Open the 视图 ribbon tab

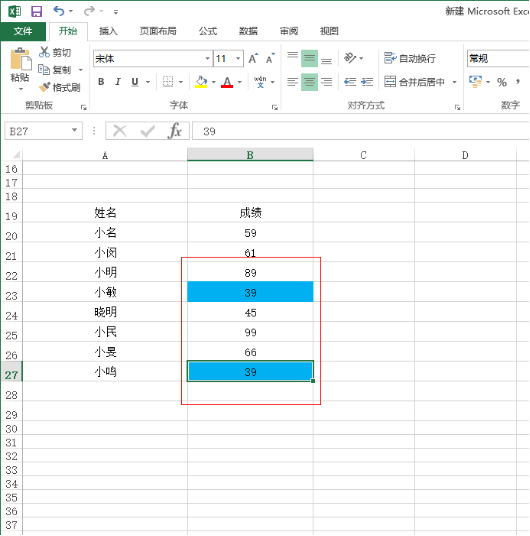329,31
